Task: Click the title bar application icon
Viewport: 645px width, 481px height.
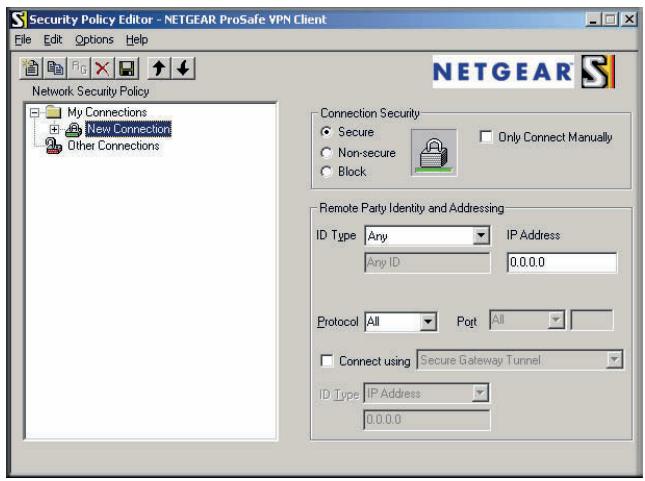Action: click(x=18, y=20)
